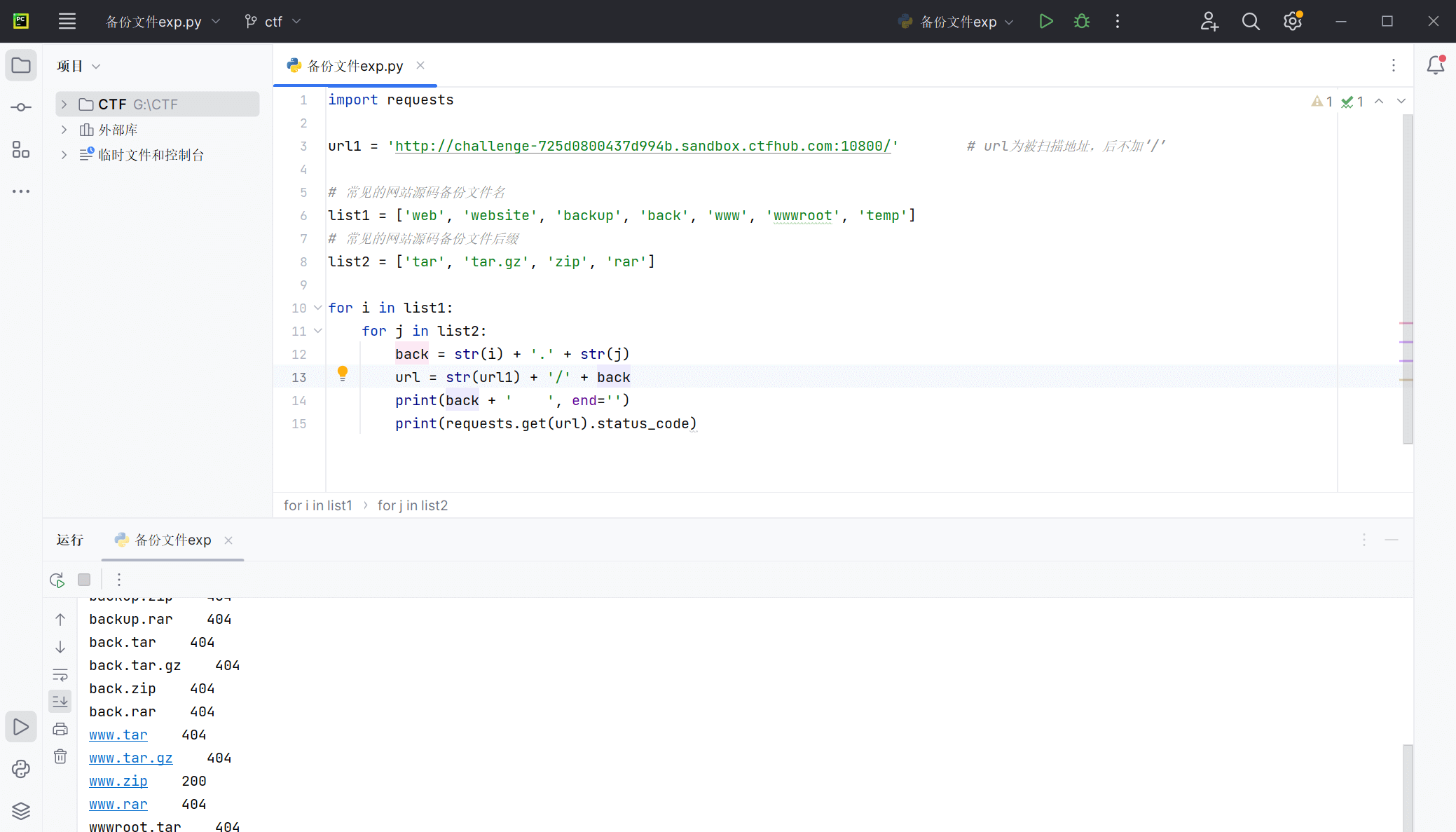Open run configuration dropdown 备份文件exp
The height and width of the screenshot is (832, 1456).
pos(956,22)
